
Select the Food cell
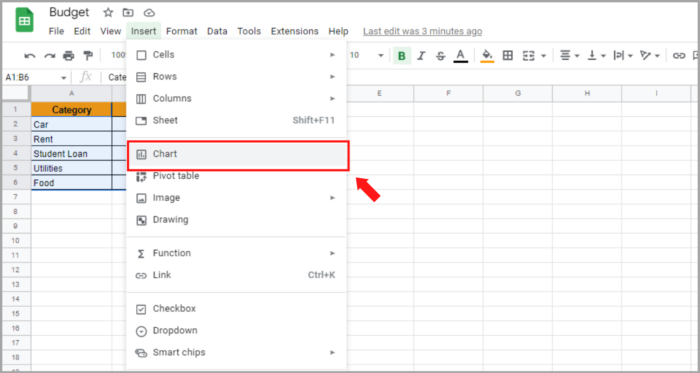click(71, 183)
